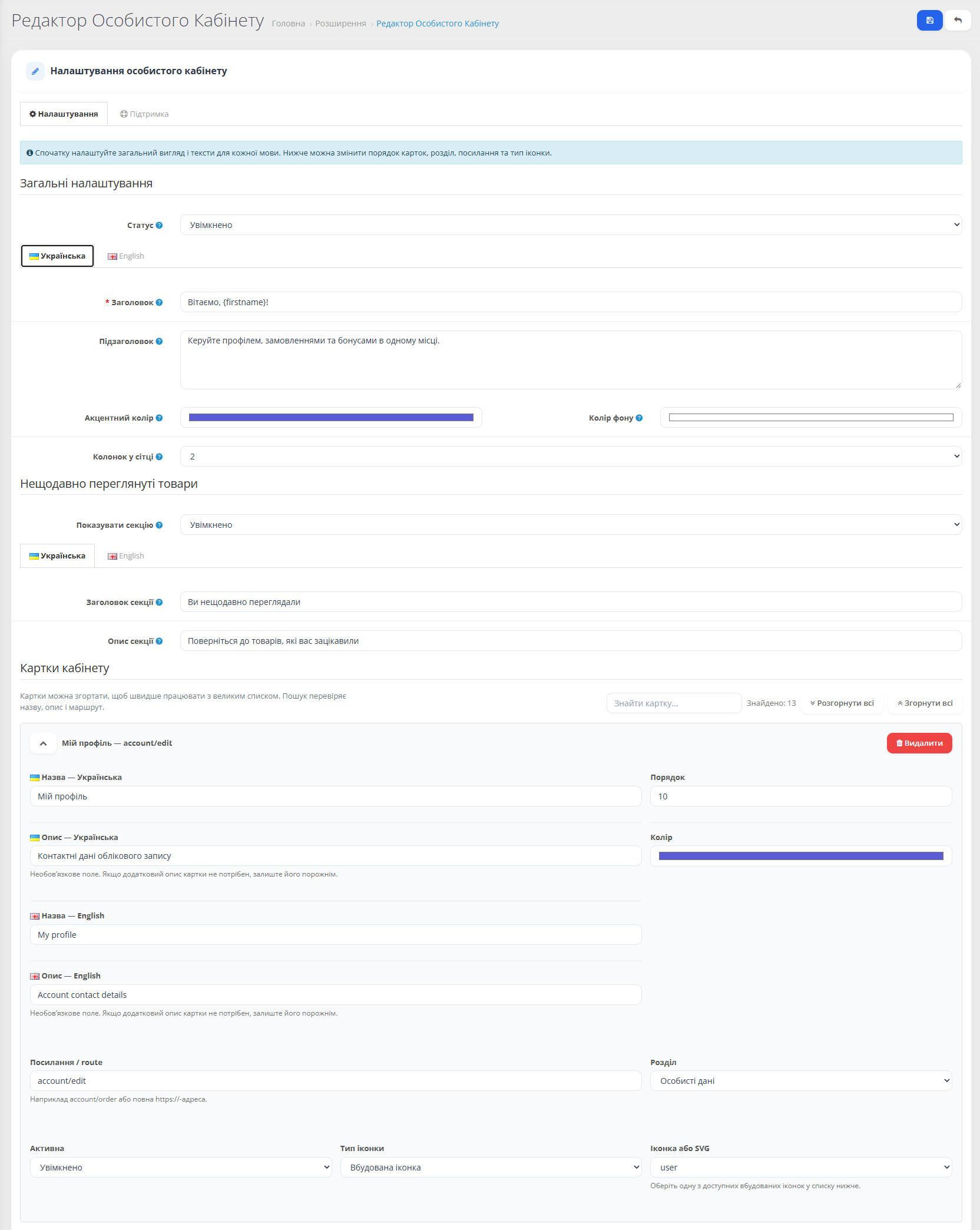This screenshot has height=1230, width=980.
Task: Select the Налаштування tab
Action: 64,114
